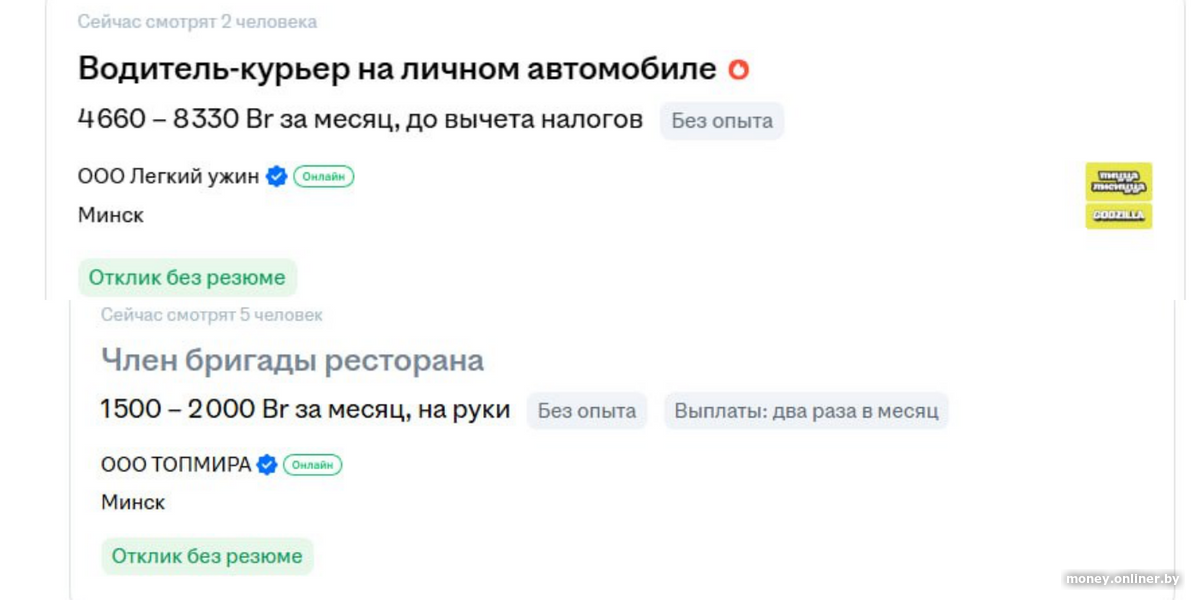1200x600 pixels.
Task: Select Без опыта tag on the restaurant vacancy
Action: 586,411
